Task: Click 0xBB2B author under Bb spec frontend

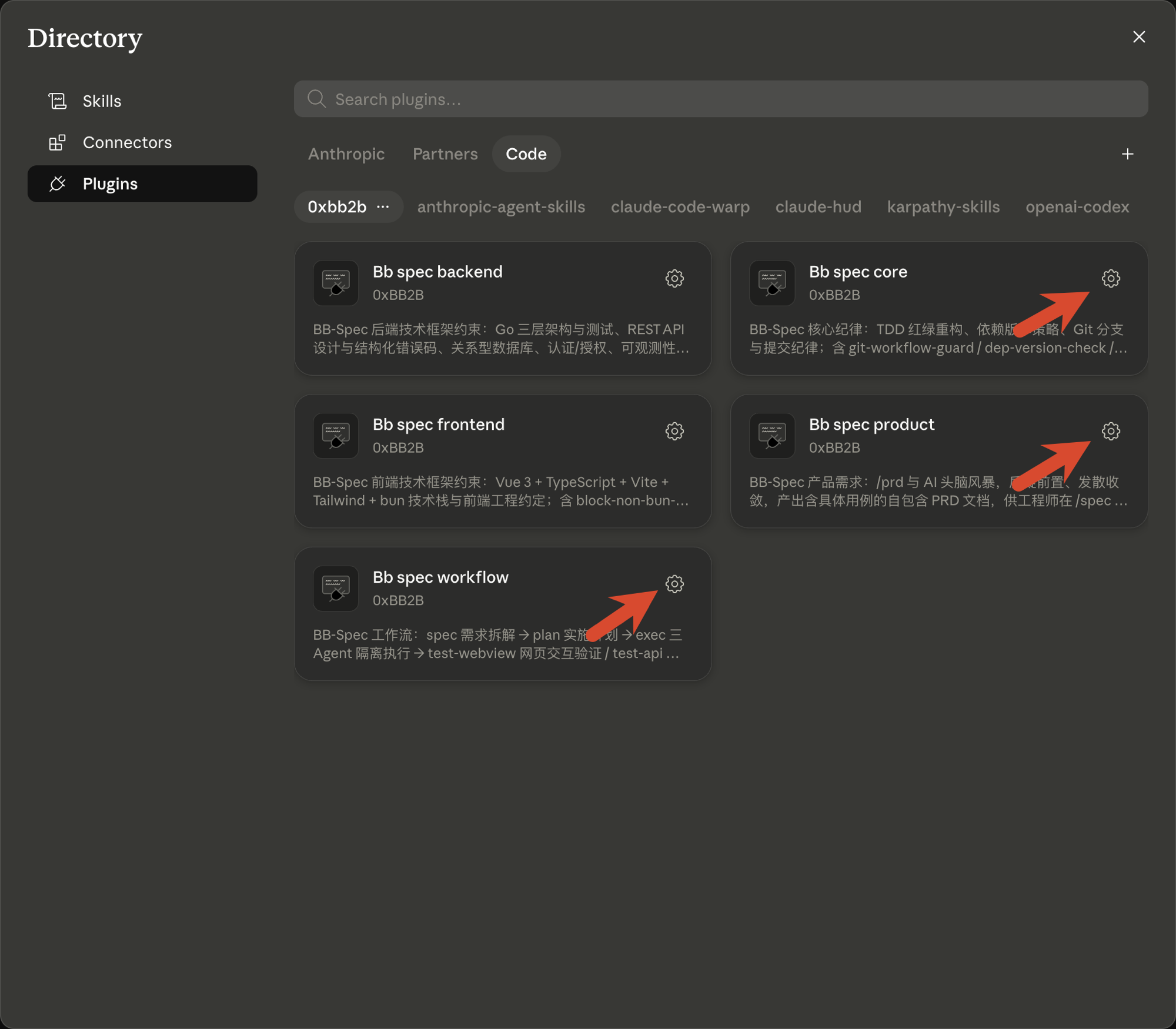Action: [398, 448]
